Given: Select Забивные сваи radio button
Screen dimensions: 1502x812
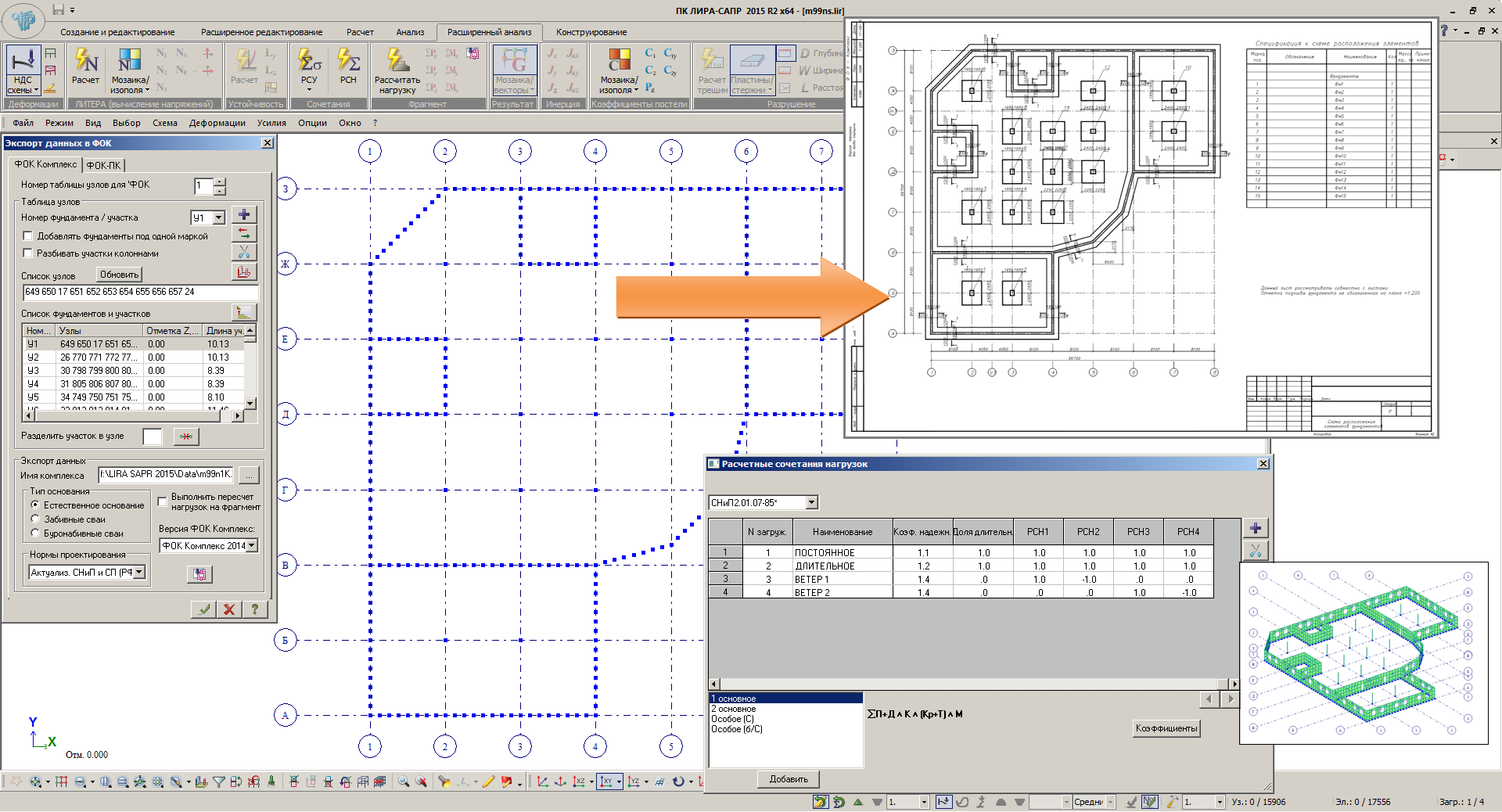Looking at the screenshot, I should [x=35, y=519].
